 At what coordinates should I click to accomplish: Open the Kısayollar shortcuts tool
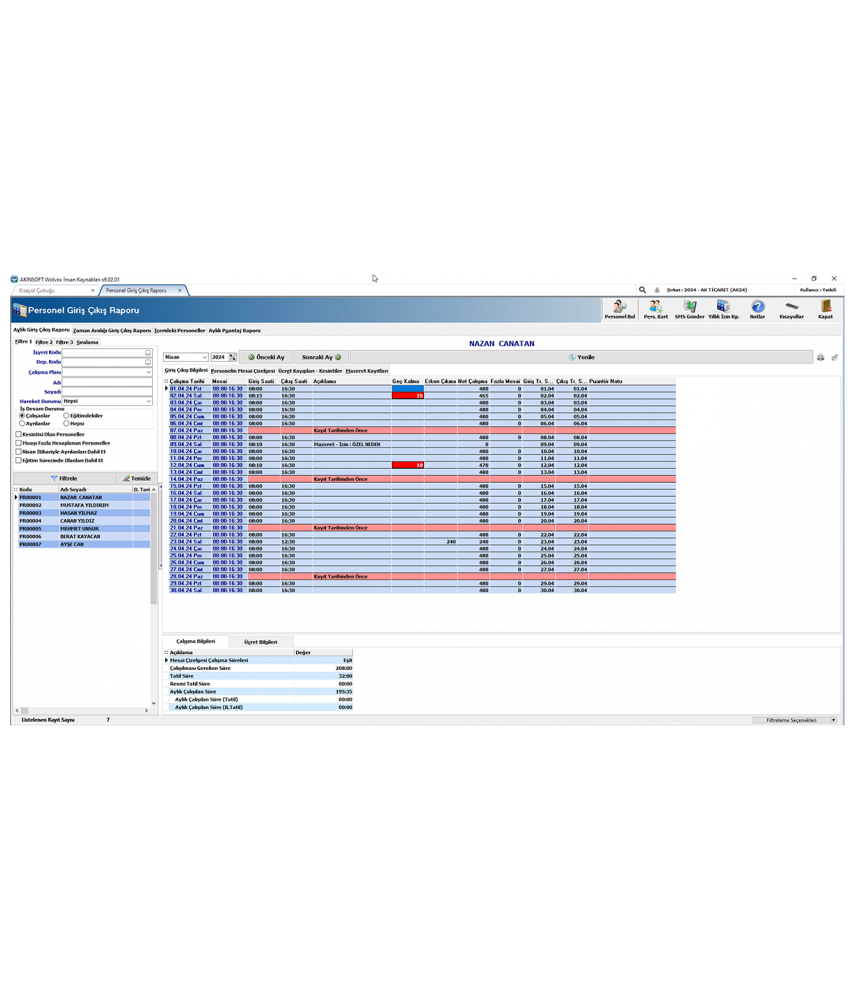point(791,308)
